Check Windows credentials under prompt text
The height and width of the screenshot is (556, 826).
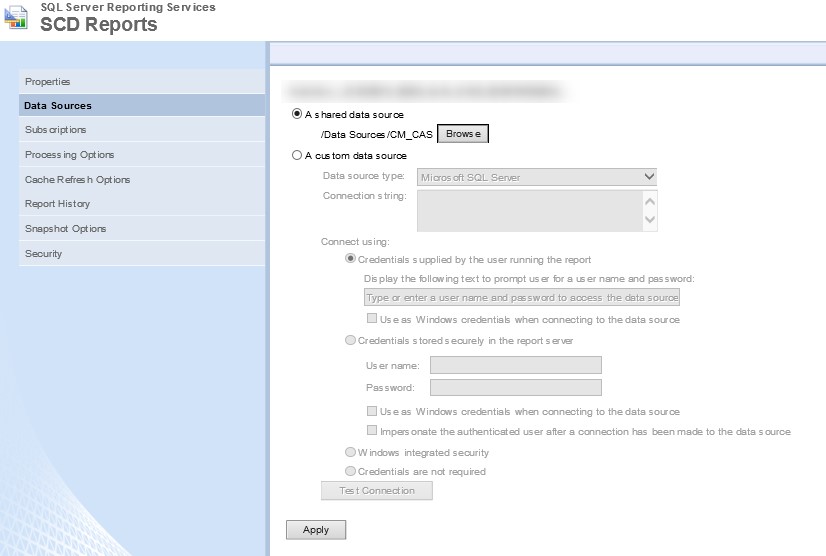tap(372, 318)
